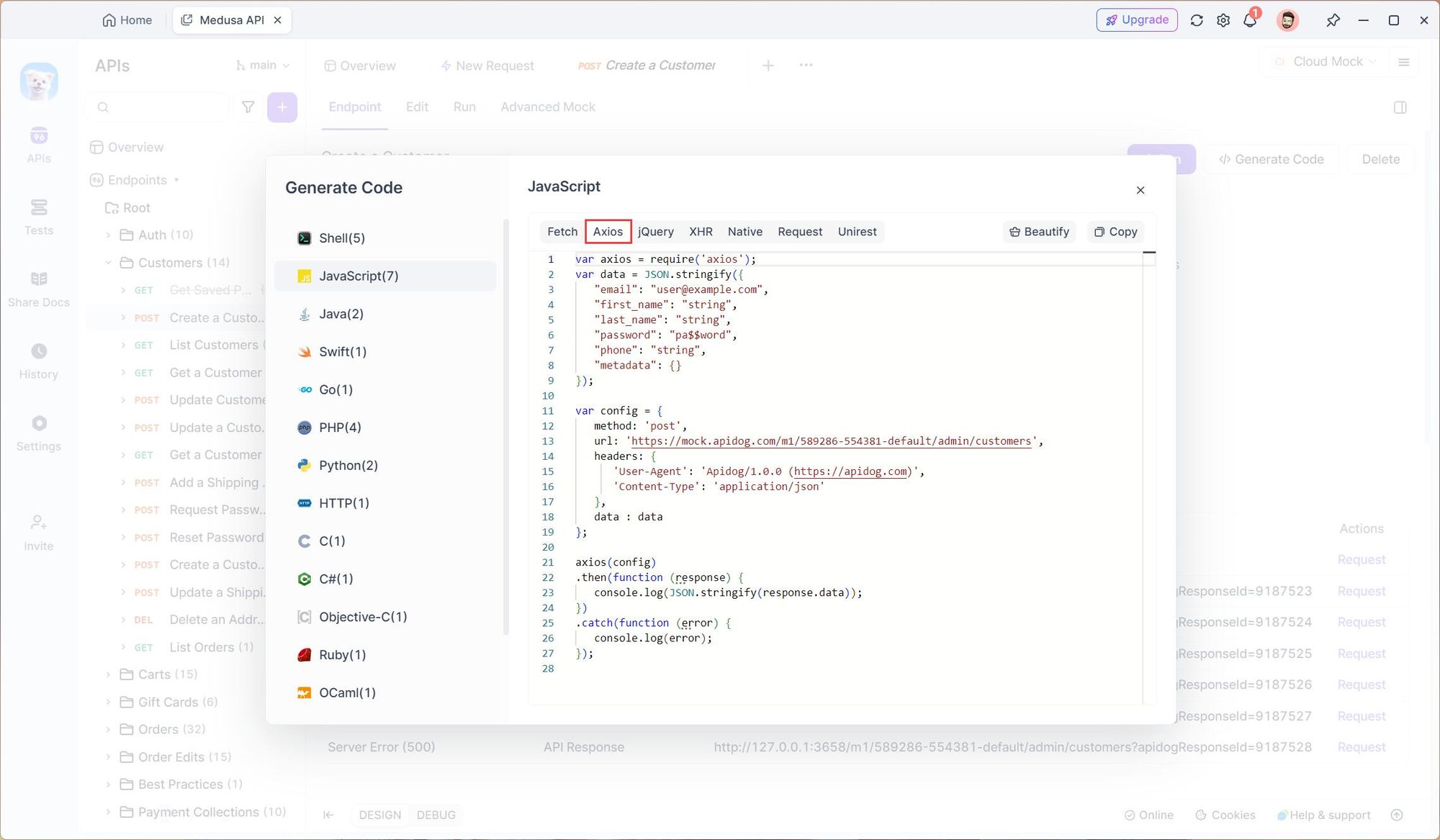1440x840 pixels.
Task: Open the tab bar more options ellipsis
Action: (806, 66)
